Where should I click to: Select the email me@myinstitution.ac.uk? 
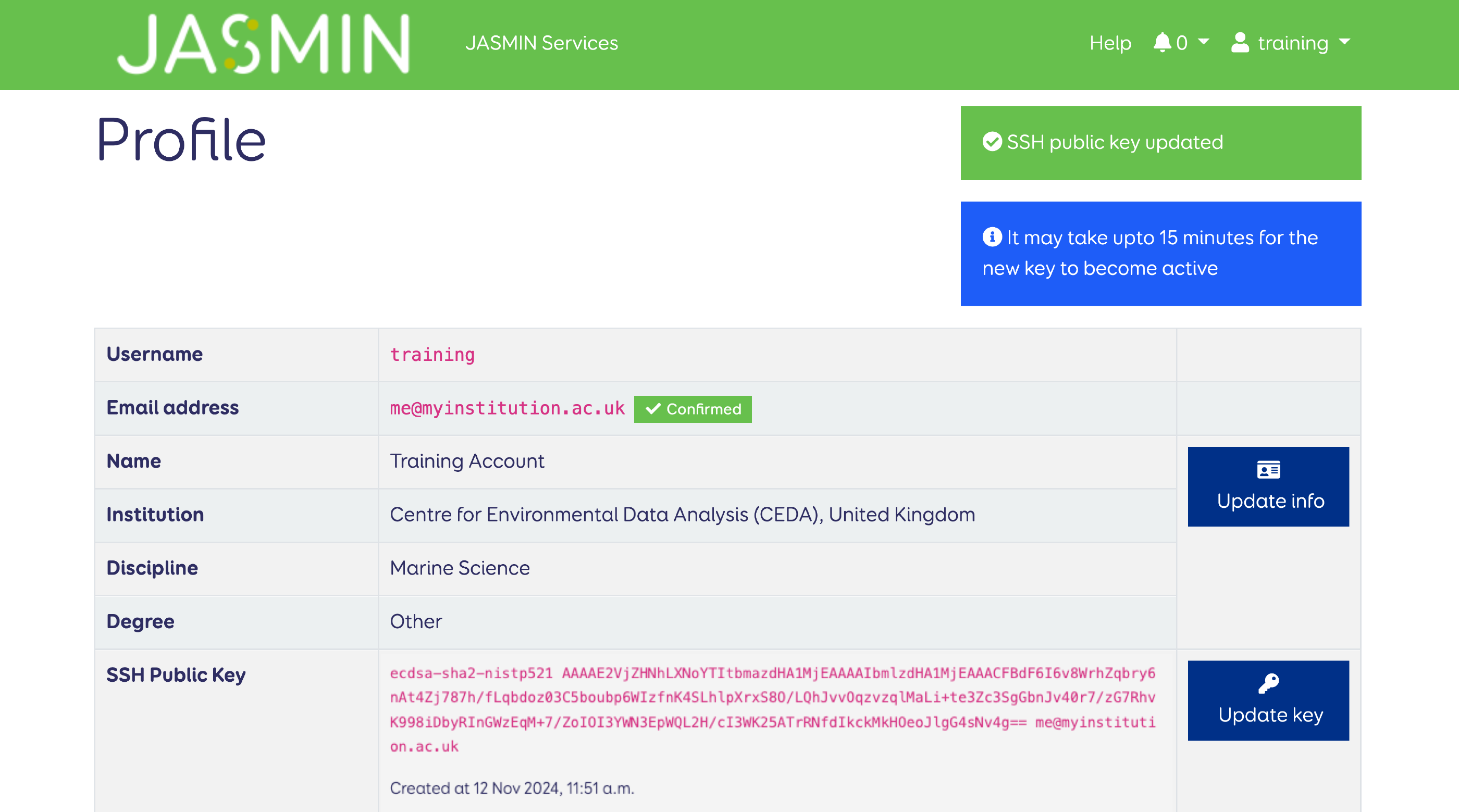pyautogui.click(x=507, y=408)
